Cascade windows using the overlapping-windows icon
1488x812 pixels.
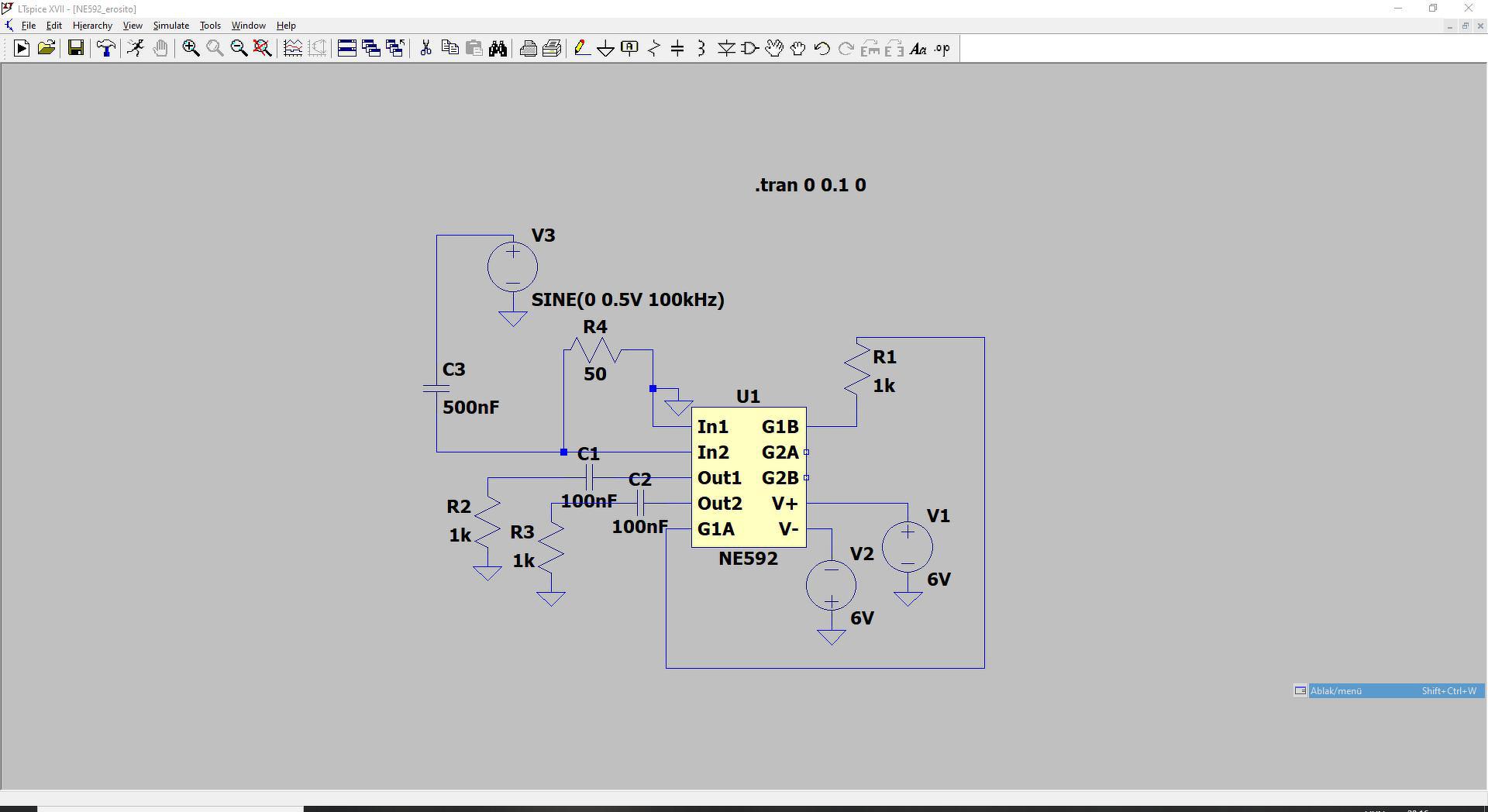(371, 49)
